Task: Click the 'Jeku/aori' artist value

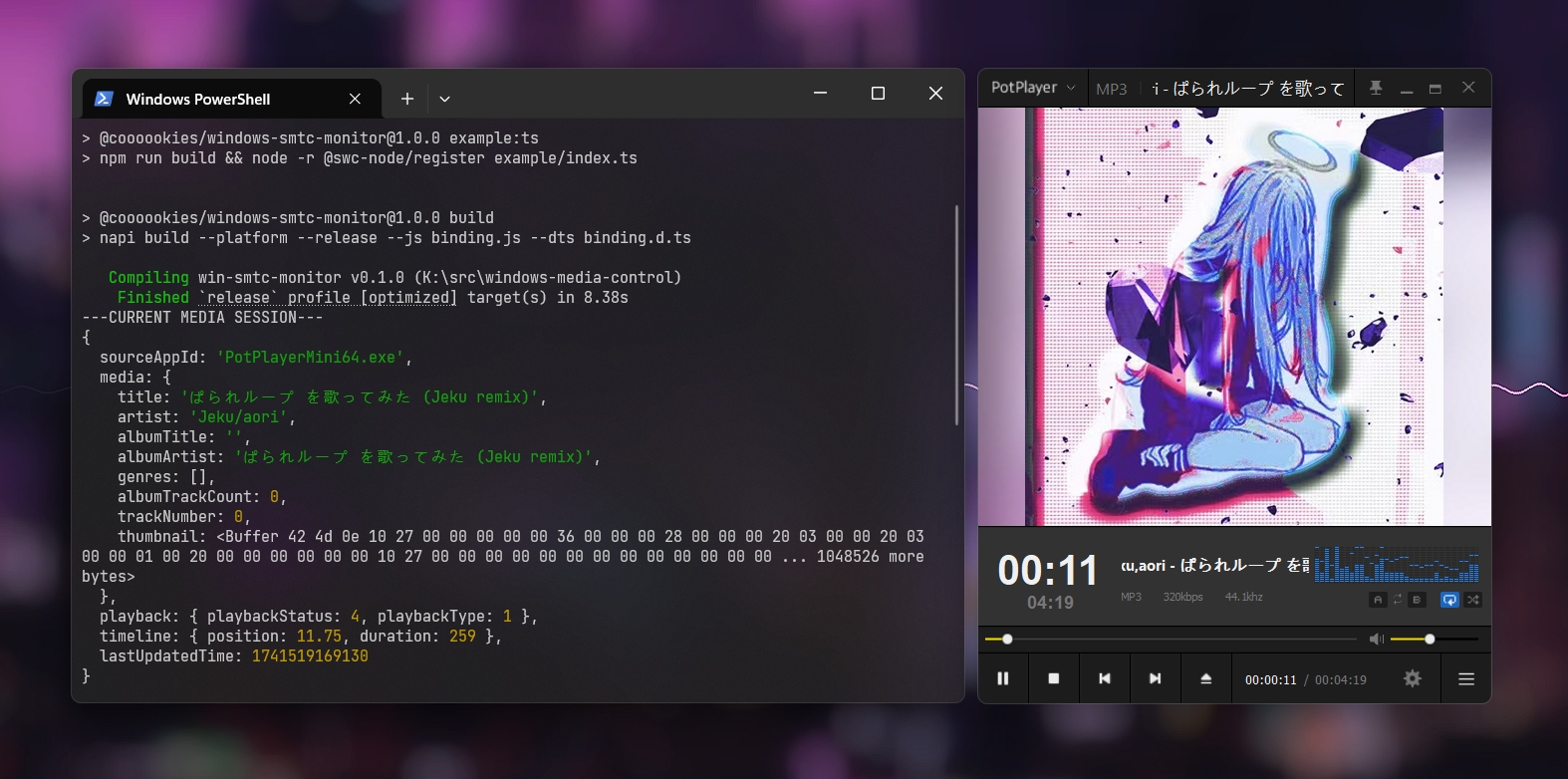Action: click(238, 416)
